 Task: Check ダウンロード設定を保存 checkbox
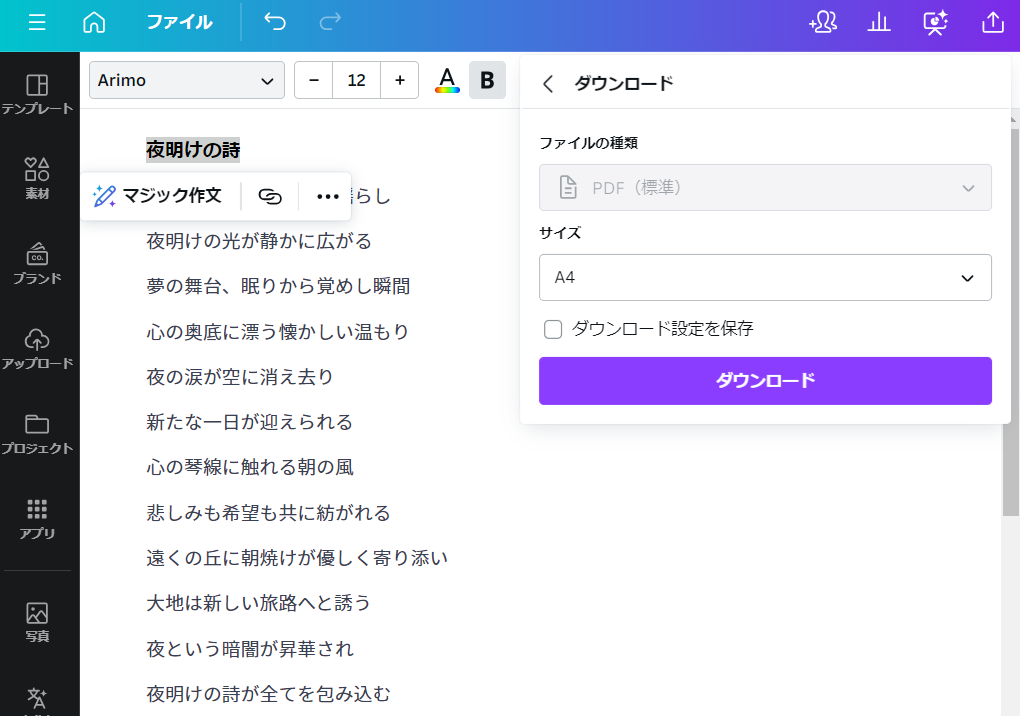(x=553, y=329)
